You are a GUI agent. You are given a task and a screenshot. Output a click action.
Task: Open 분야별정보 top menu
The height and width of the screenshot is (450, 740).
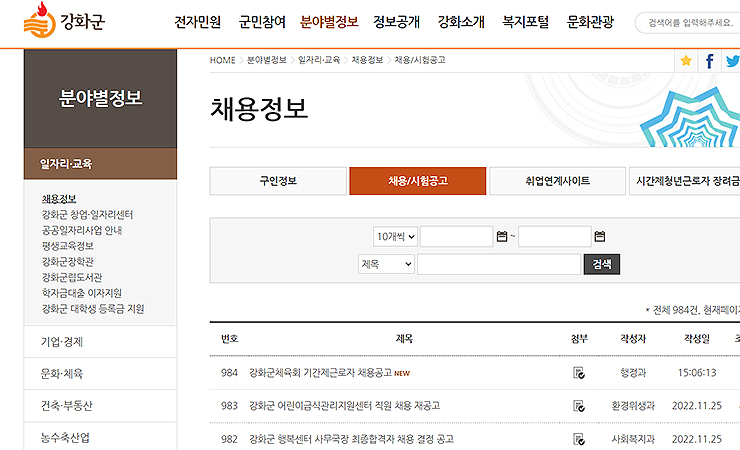click(x=329, y=22)
